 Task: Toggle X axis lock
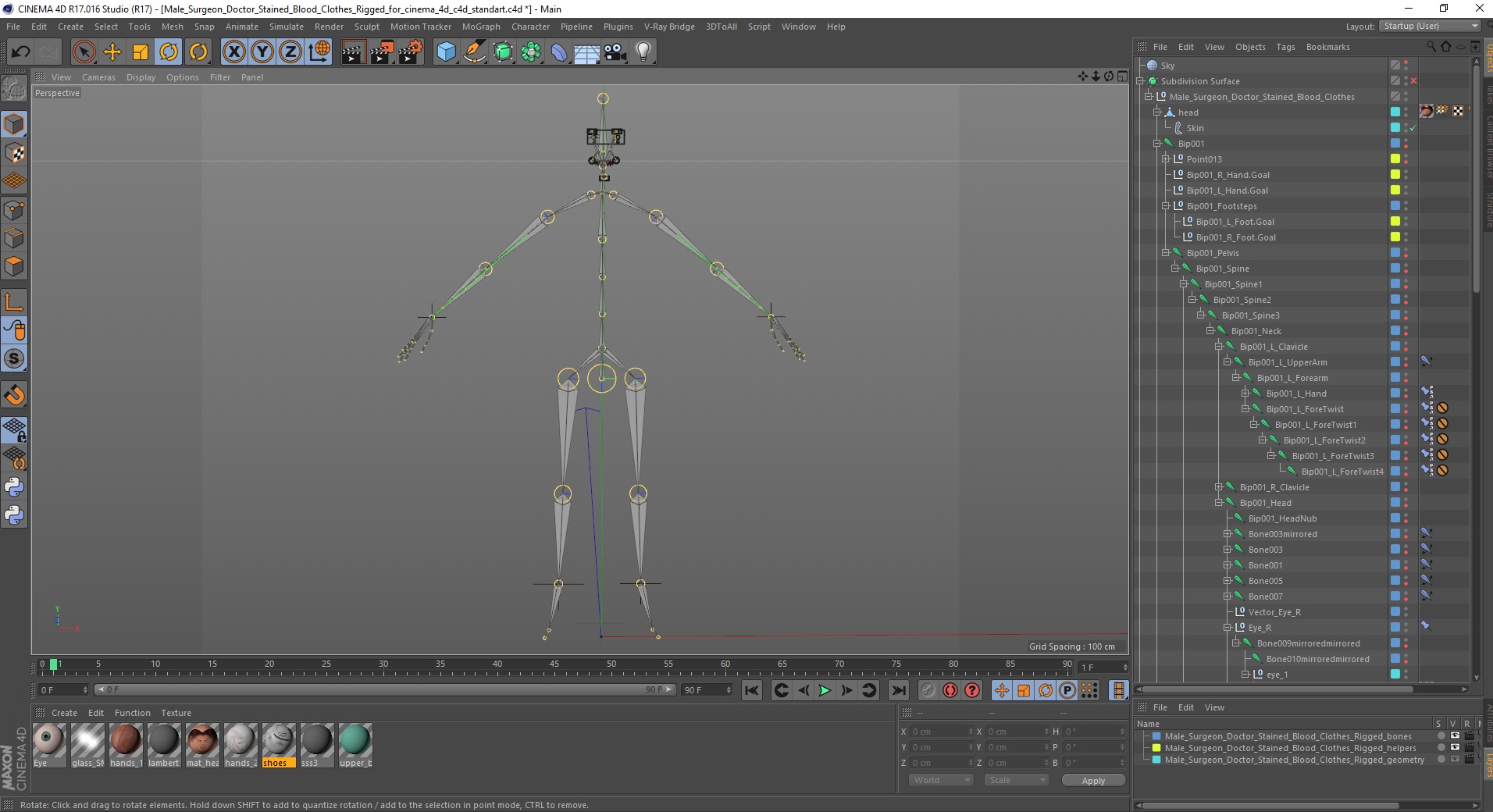coord(233,52)
